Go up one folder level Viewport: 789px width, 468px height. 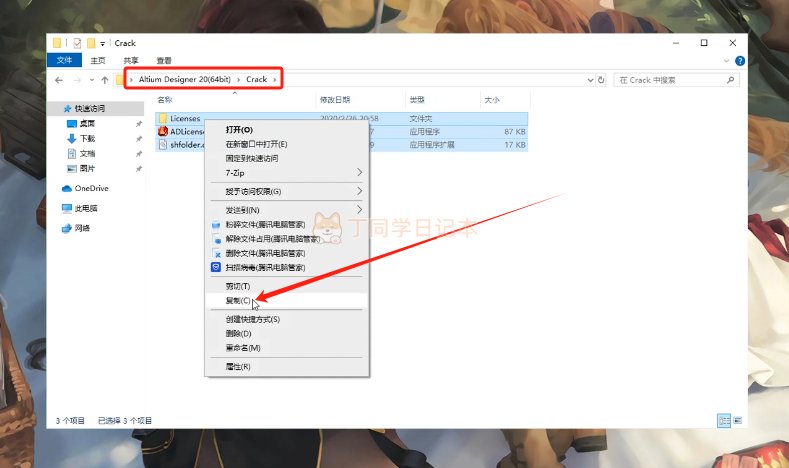105,80
